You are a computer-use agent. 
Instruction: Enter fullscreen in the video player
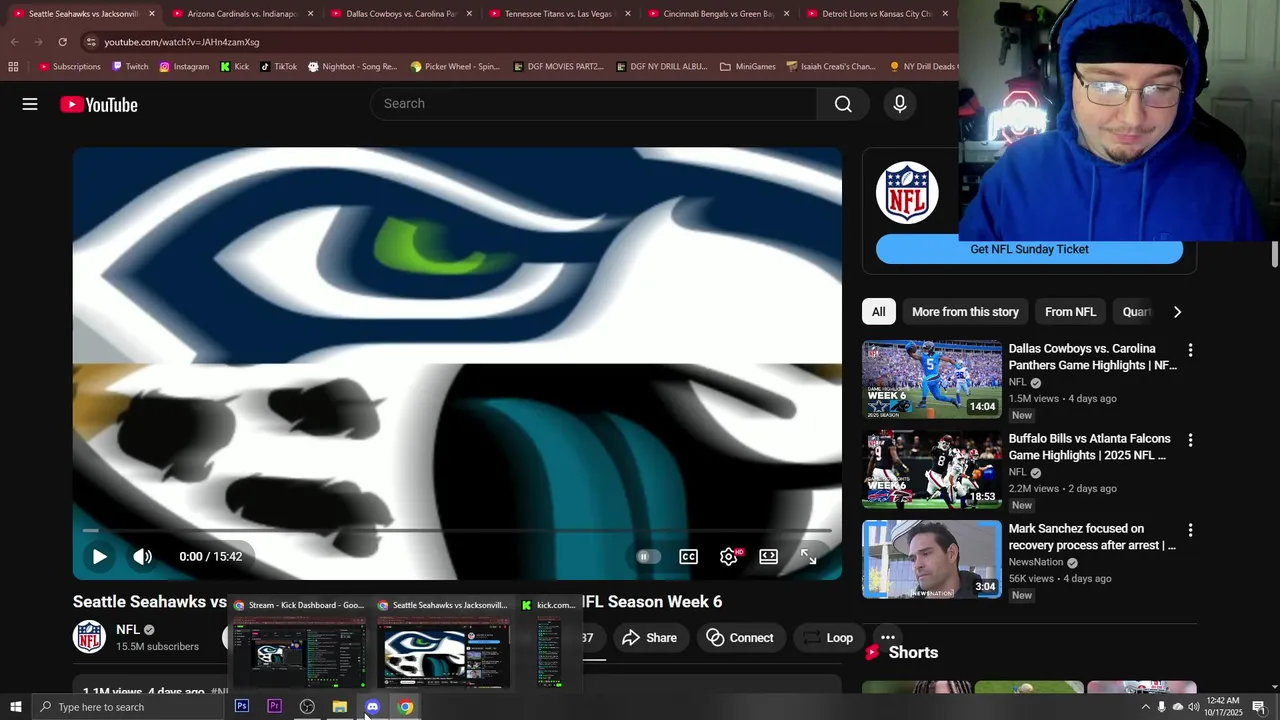coord(808,557)
